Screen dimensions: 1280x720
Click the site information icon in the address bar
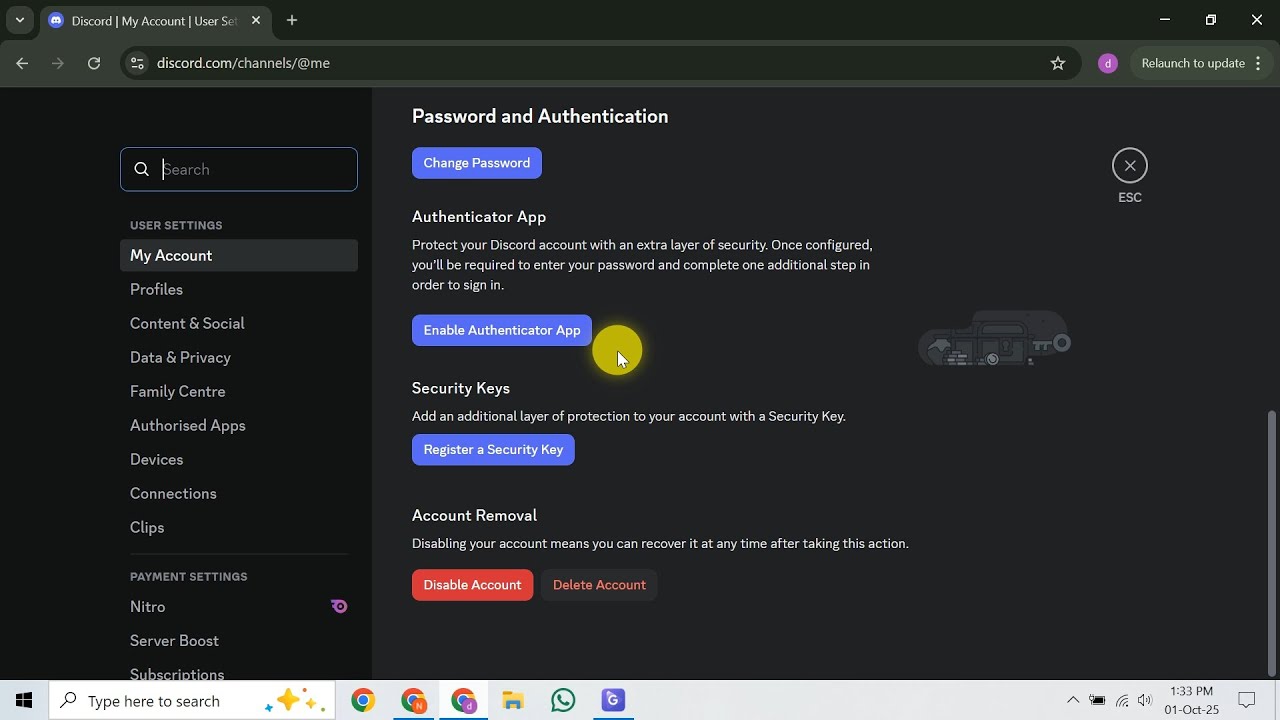pyautogui.click(x=138, y=63)
